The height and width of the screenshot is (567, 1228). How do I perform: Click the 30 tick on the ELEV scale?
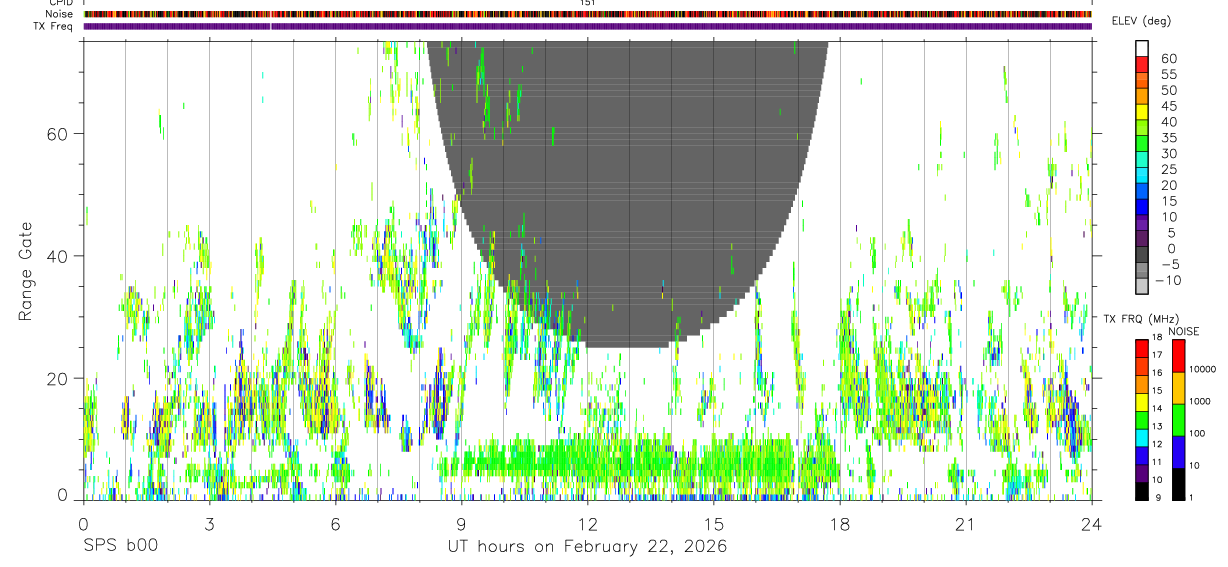1169,154
